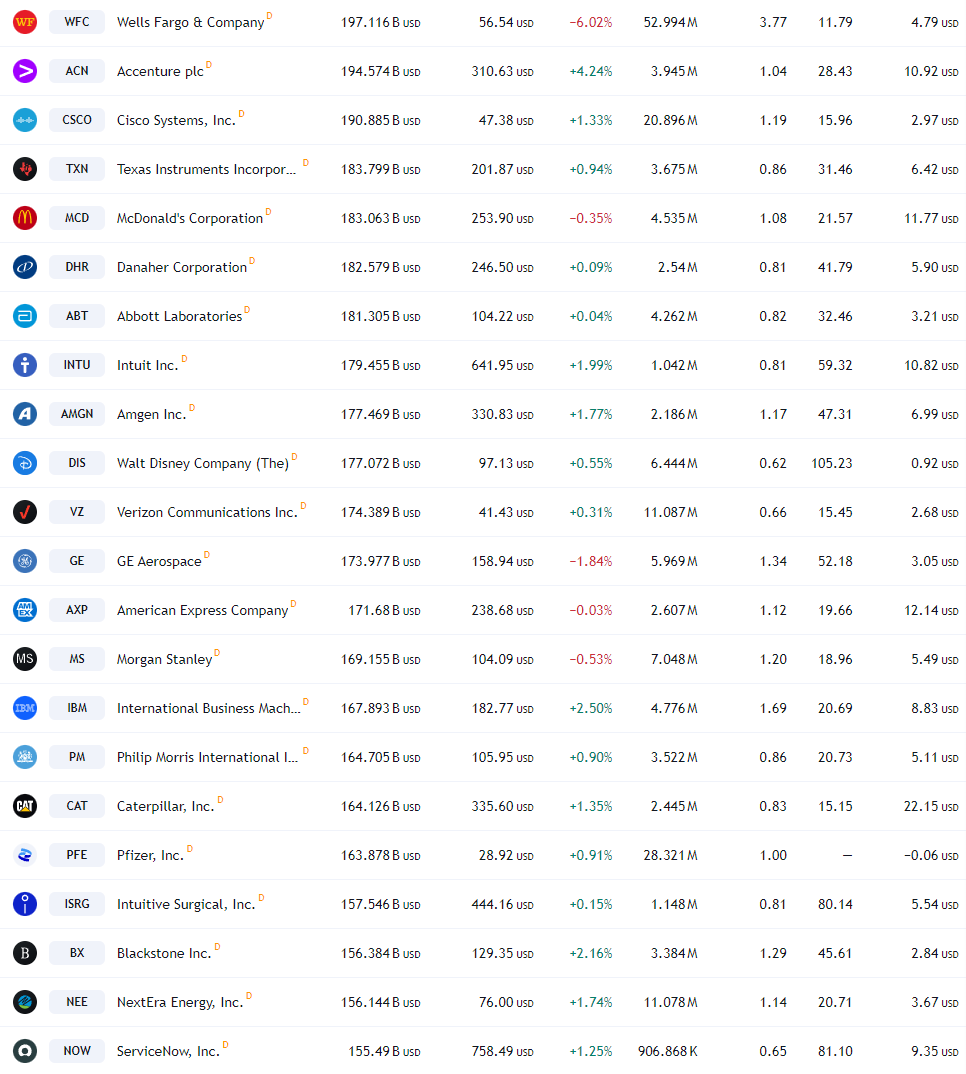966x1074 pixels.
Task: Click ServiceNow volume 906.868 K
Action: point(667,1051)
